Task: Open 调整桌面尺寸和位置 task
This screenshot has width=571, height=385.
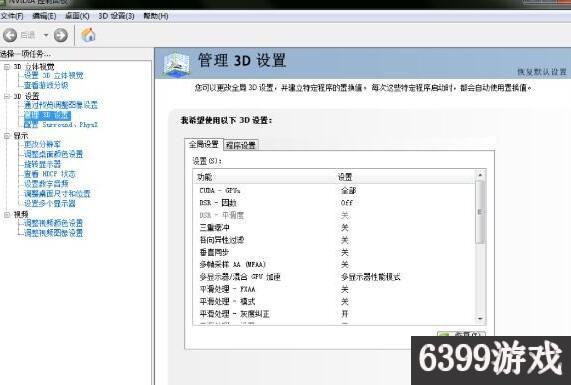Action: click(57, 194)
